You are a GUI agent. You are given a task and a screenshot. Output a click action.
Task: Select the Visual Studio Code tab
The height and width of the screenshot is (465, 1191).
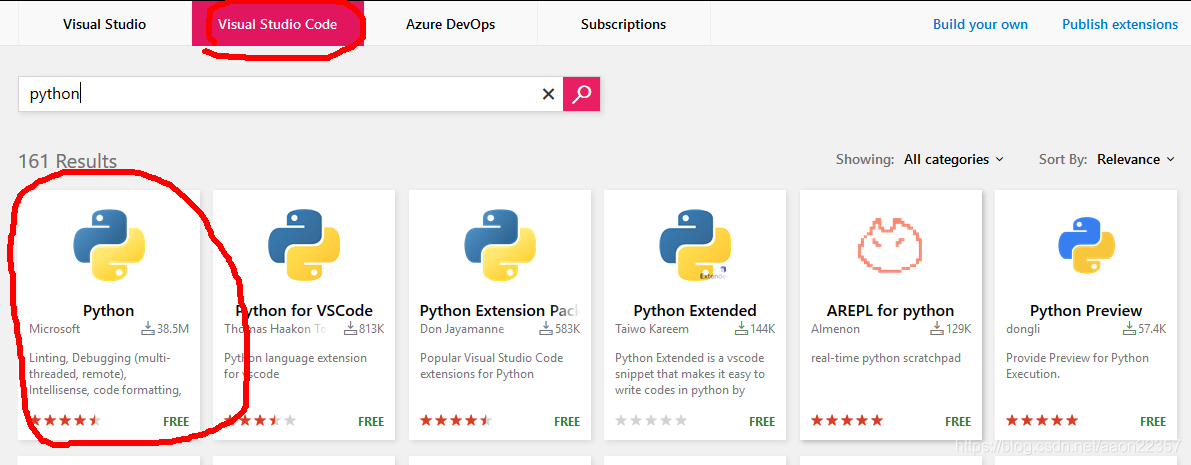point(278,24)
